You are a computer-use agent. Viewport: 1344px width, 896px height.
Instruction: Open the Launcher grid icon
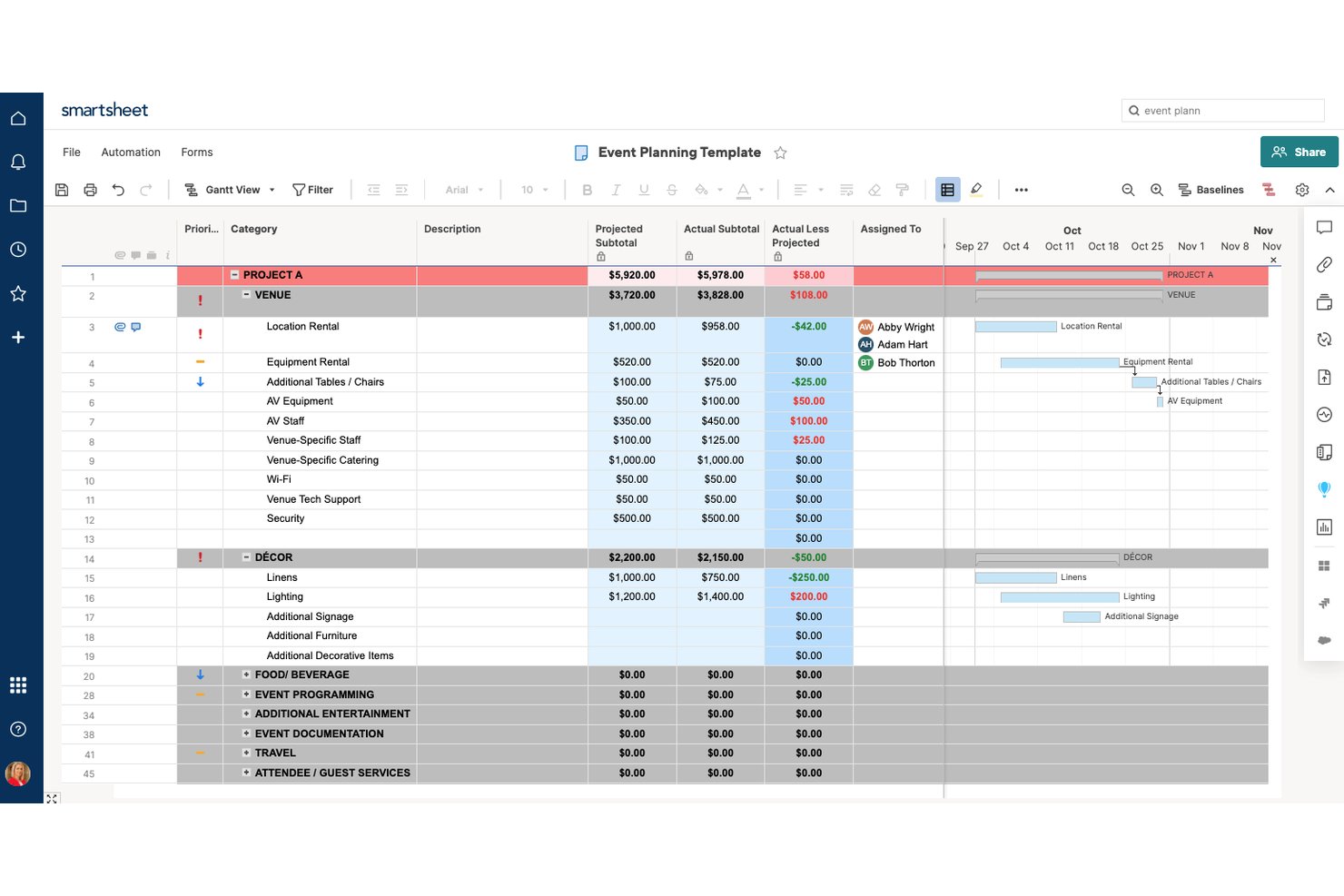coord(18,685)
